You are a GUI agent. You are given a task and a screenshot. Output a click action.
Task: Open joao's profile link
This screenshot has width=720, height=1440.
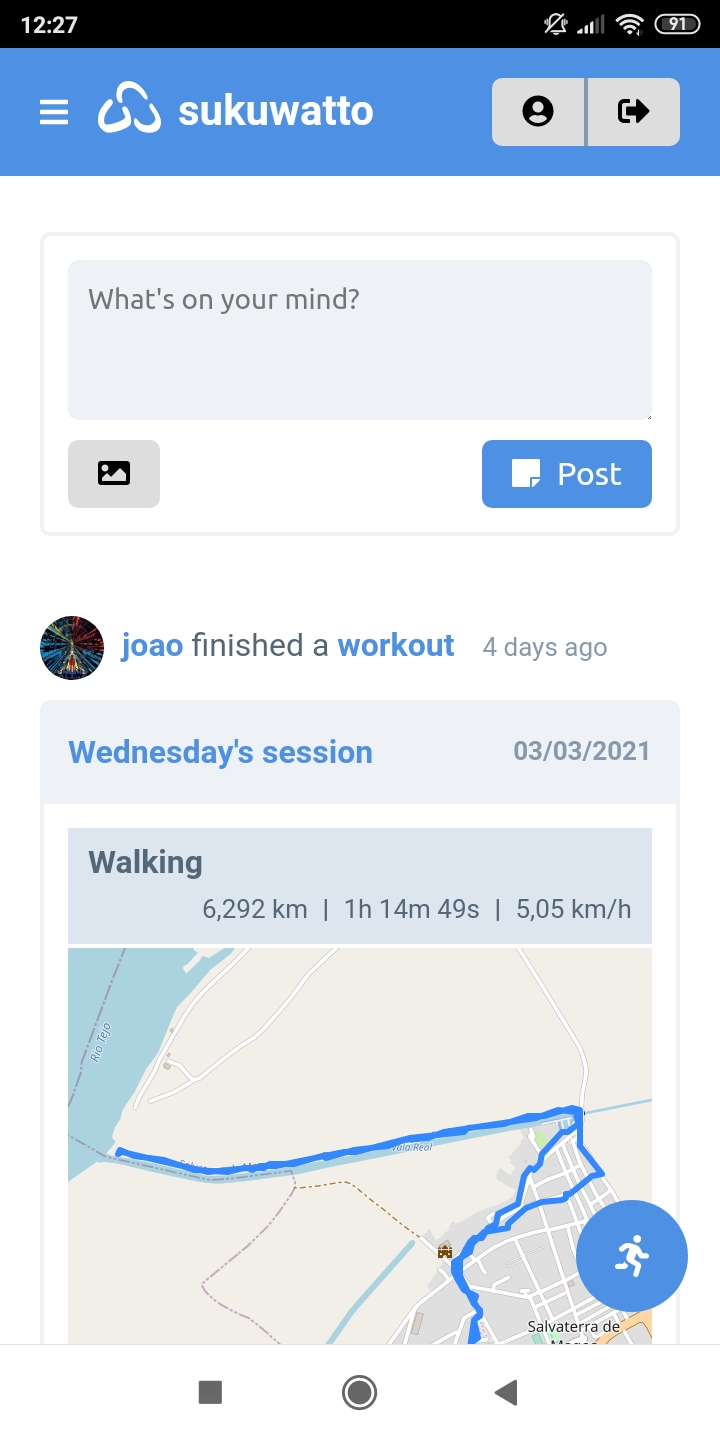[x=152, y=646]
